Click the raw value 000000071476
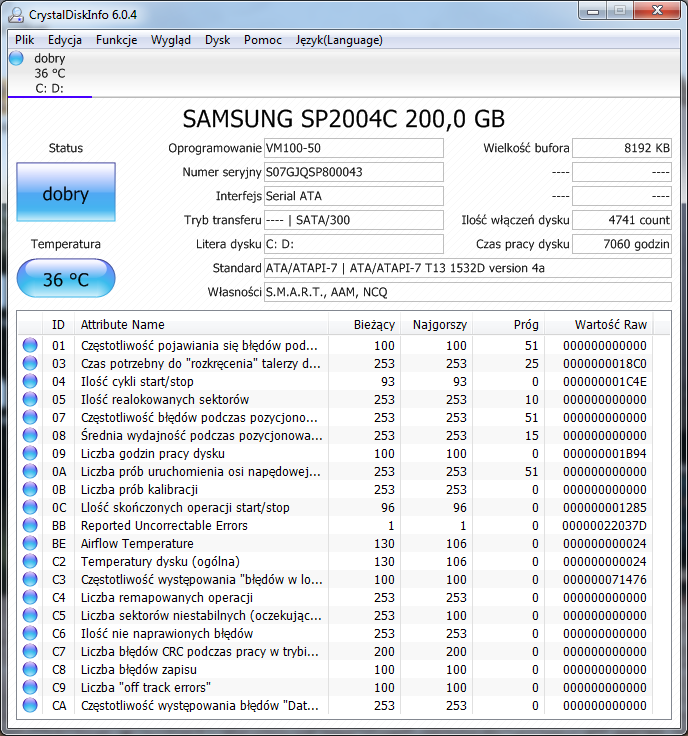The width and height of the screenshot is (688, 736). click(x=604, y=579)
